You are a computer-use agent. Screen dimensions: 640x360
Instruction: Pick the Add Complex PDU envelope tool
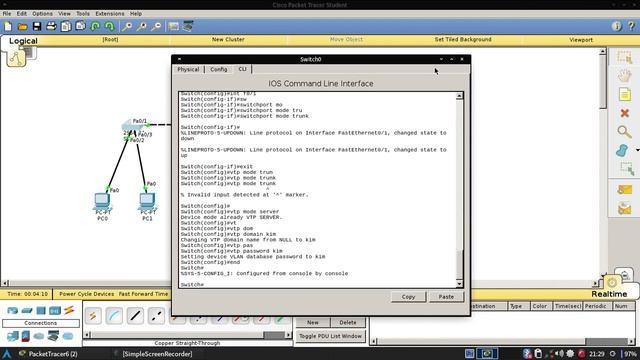(624, 209)
